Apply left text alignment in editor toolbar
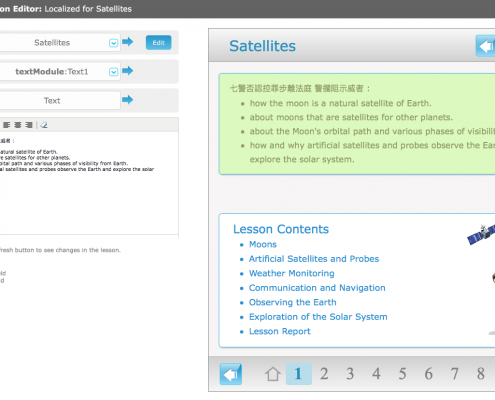 [x=7, y=125]
